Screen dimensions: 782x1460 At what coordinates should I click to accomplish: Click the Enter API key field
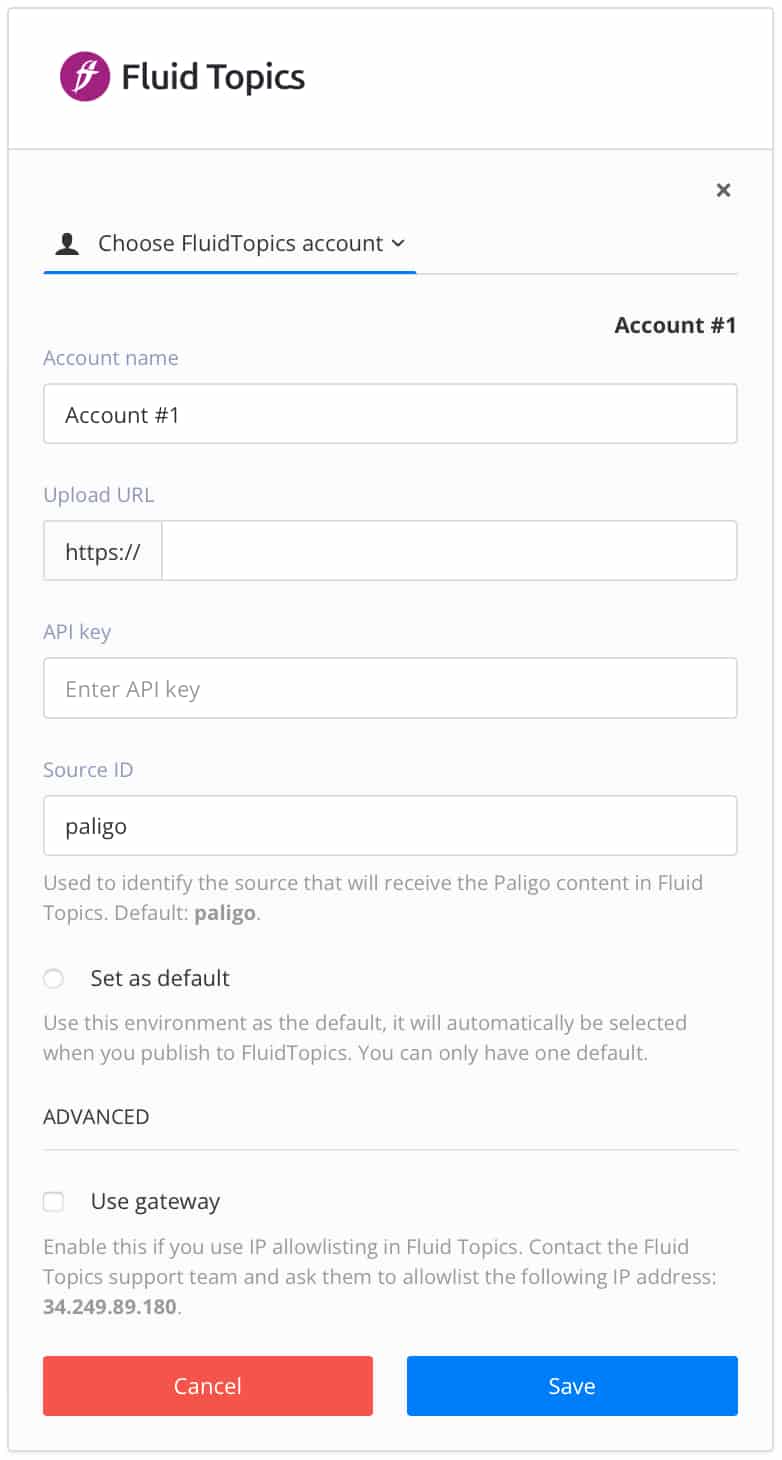tap(390, 688)
